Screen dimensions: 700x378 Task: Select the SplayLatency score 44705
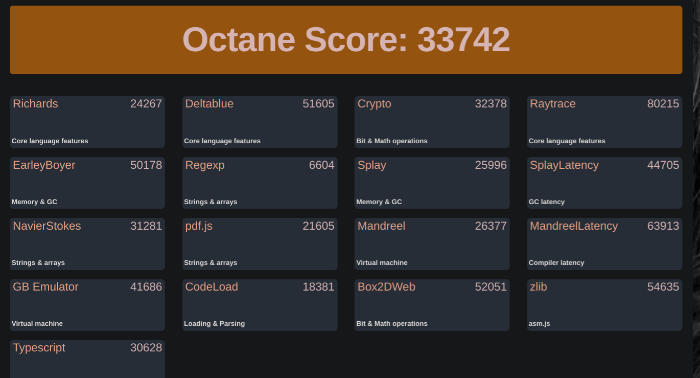663,165
